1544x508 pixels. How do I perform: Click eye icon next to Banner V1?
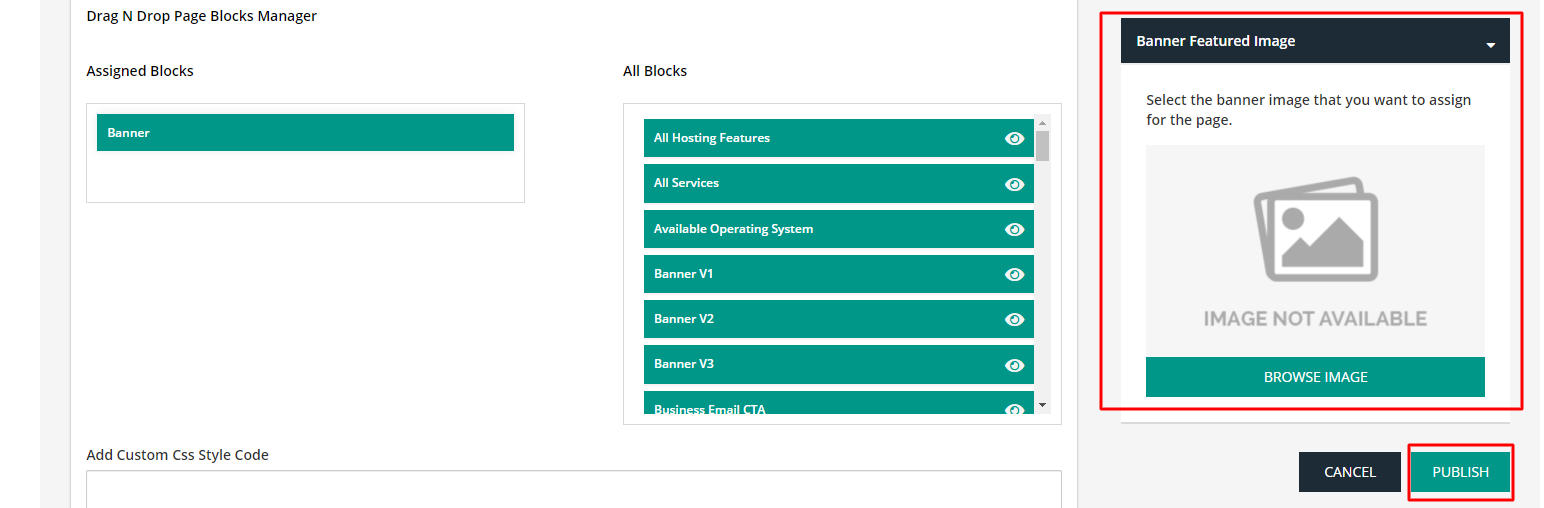pos(1014,275)
